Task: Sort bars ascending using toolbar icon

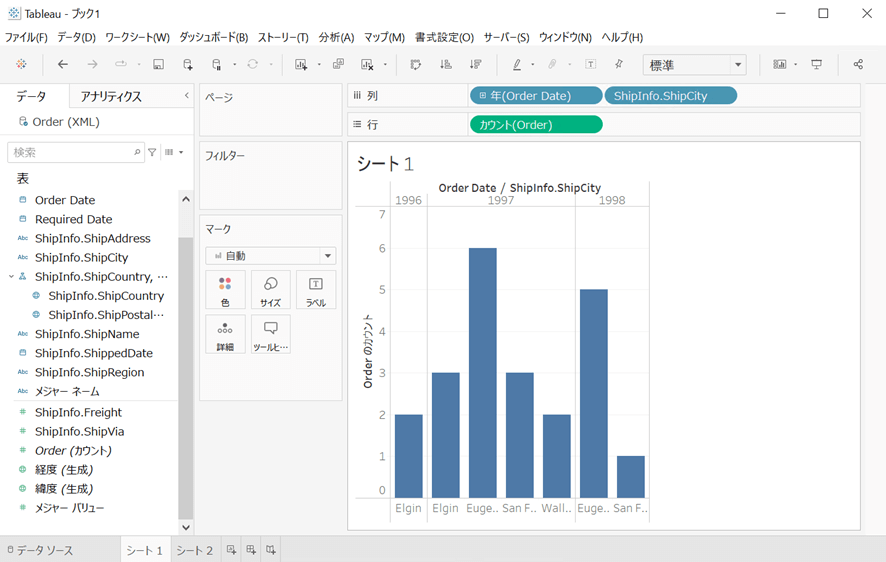Action: pos(446,65)
